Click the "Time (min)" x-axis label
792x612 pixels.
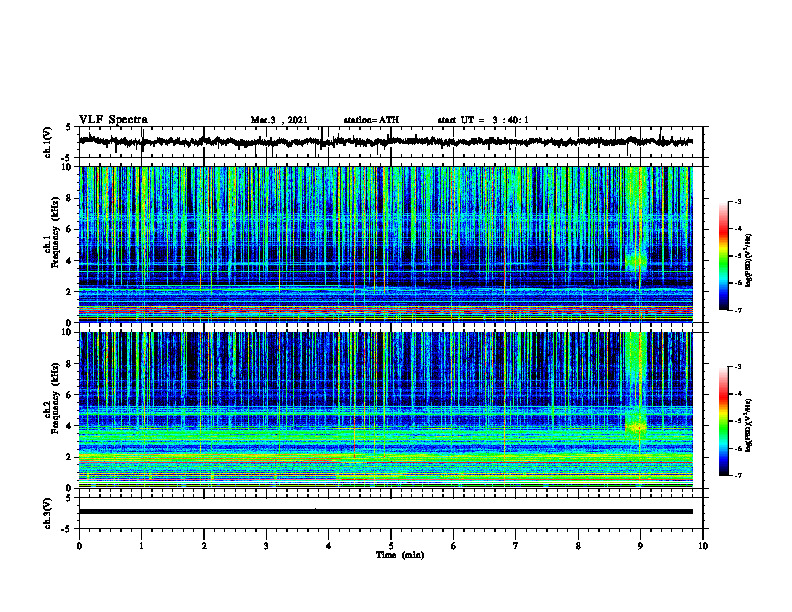[x=400, y=555]
